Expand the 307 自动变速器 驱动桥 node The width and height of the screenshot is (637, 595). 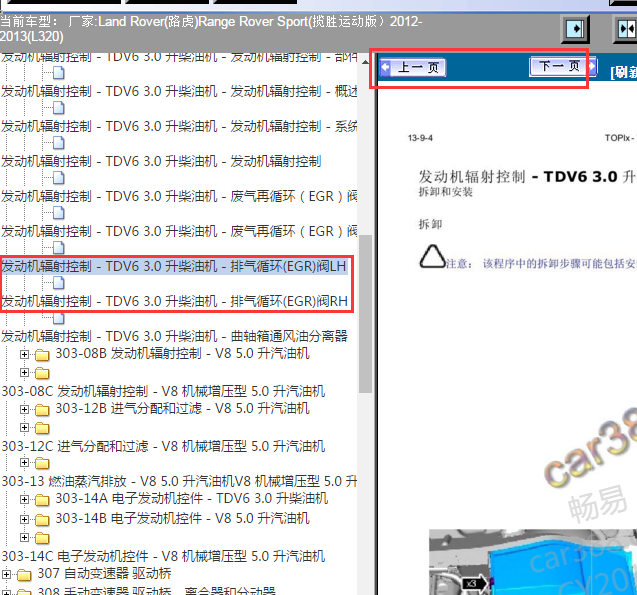click(x=6, y=574)
